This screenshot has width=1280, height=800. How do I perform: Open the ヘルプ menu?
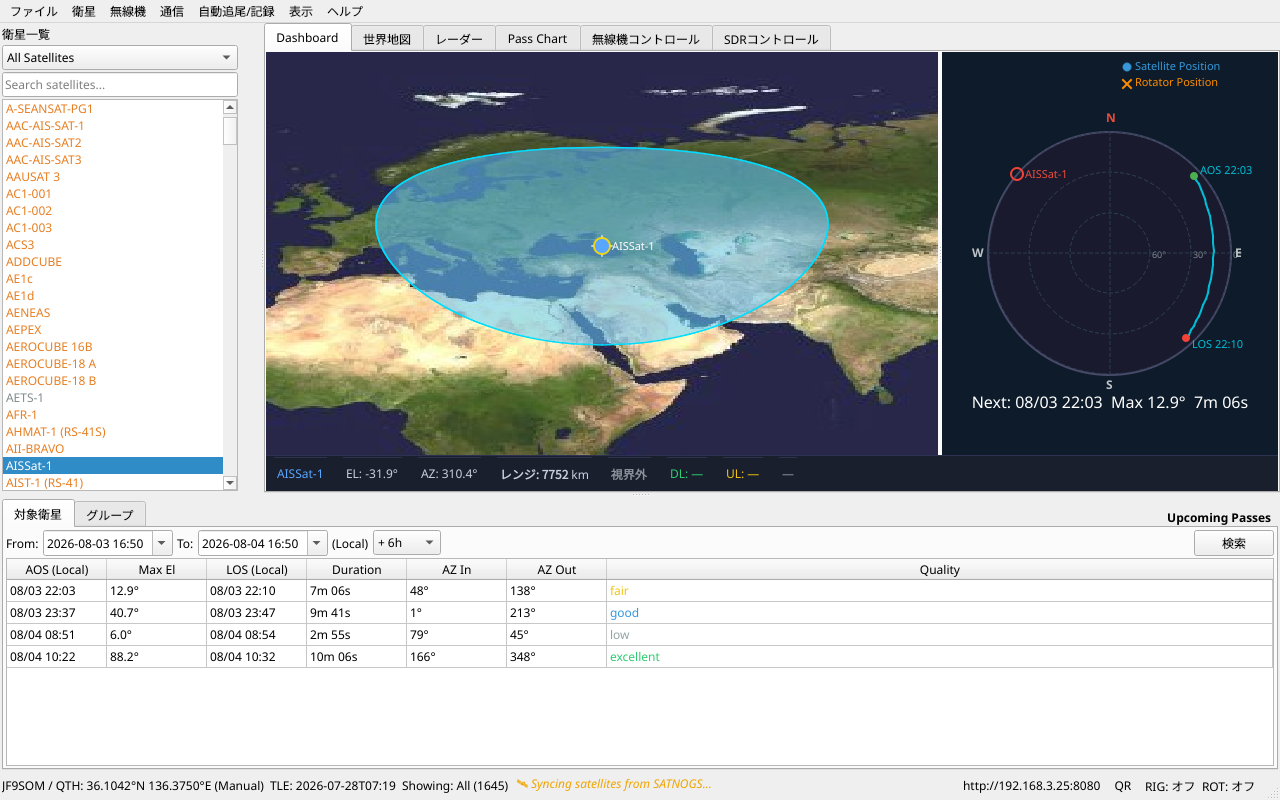point(346,11)
